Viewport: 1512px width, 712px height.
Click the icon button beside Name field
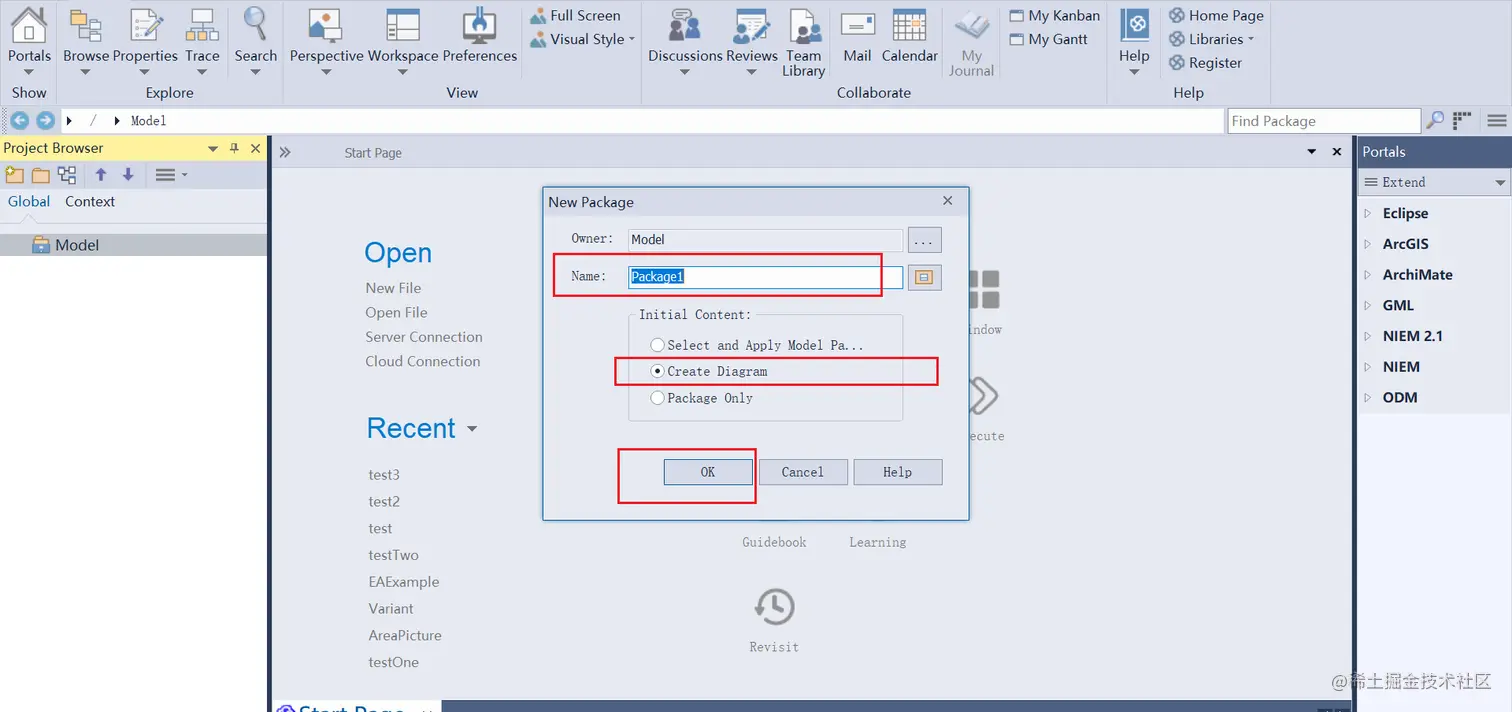coord(925,277)
